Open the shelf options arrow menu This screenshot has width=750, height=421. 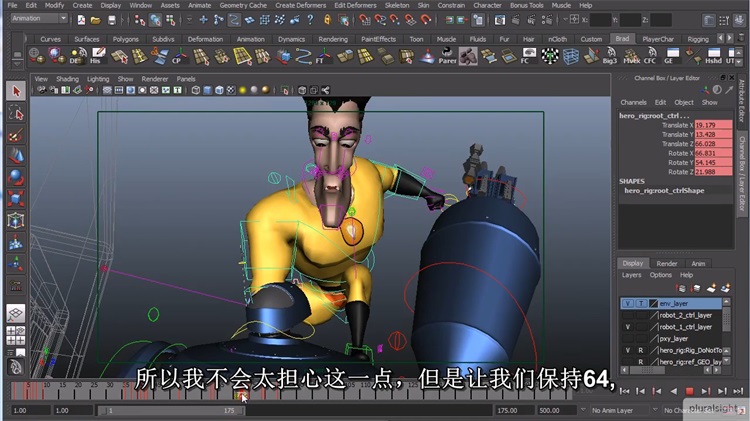[17, 64]
